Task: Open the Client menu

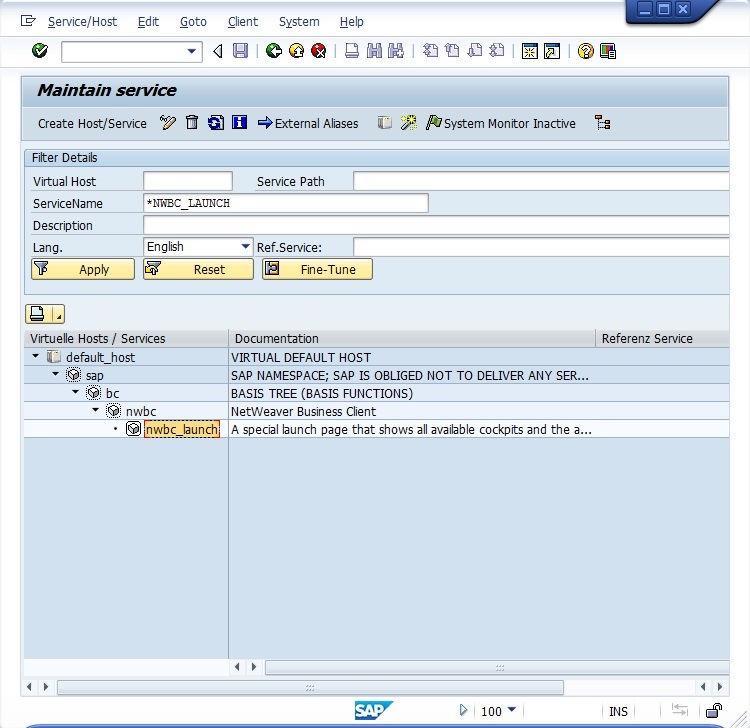Action: point(243,22)
